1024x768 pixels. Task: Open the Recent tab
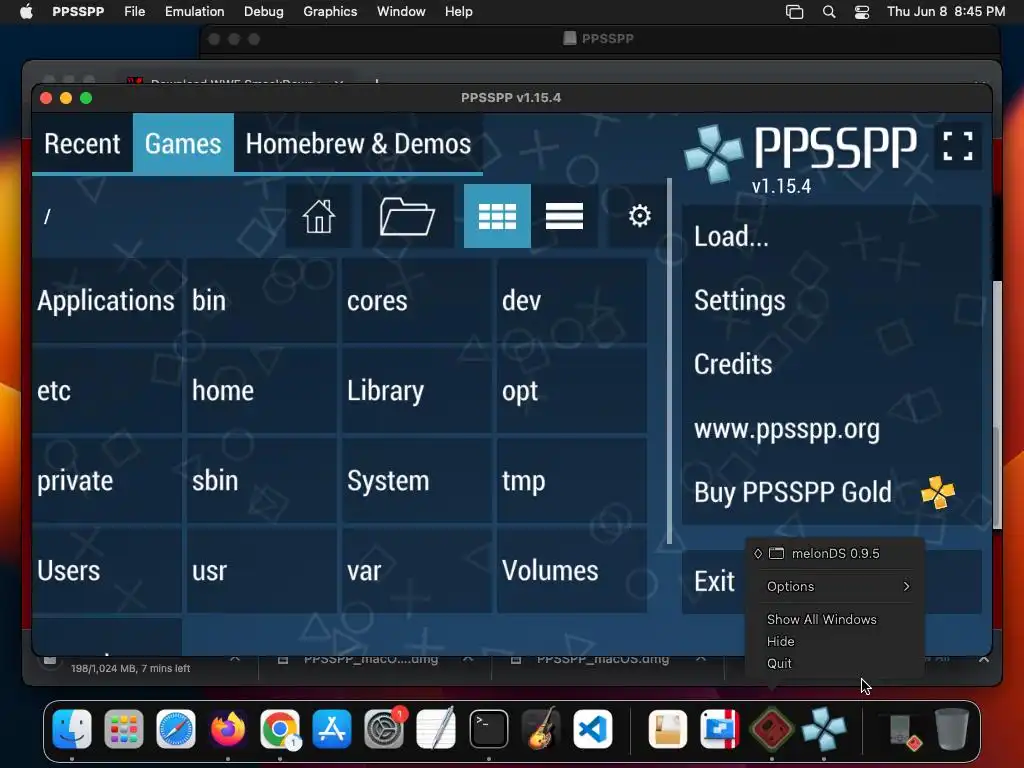tap(82, 144)
